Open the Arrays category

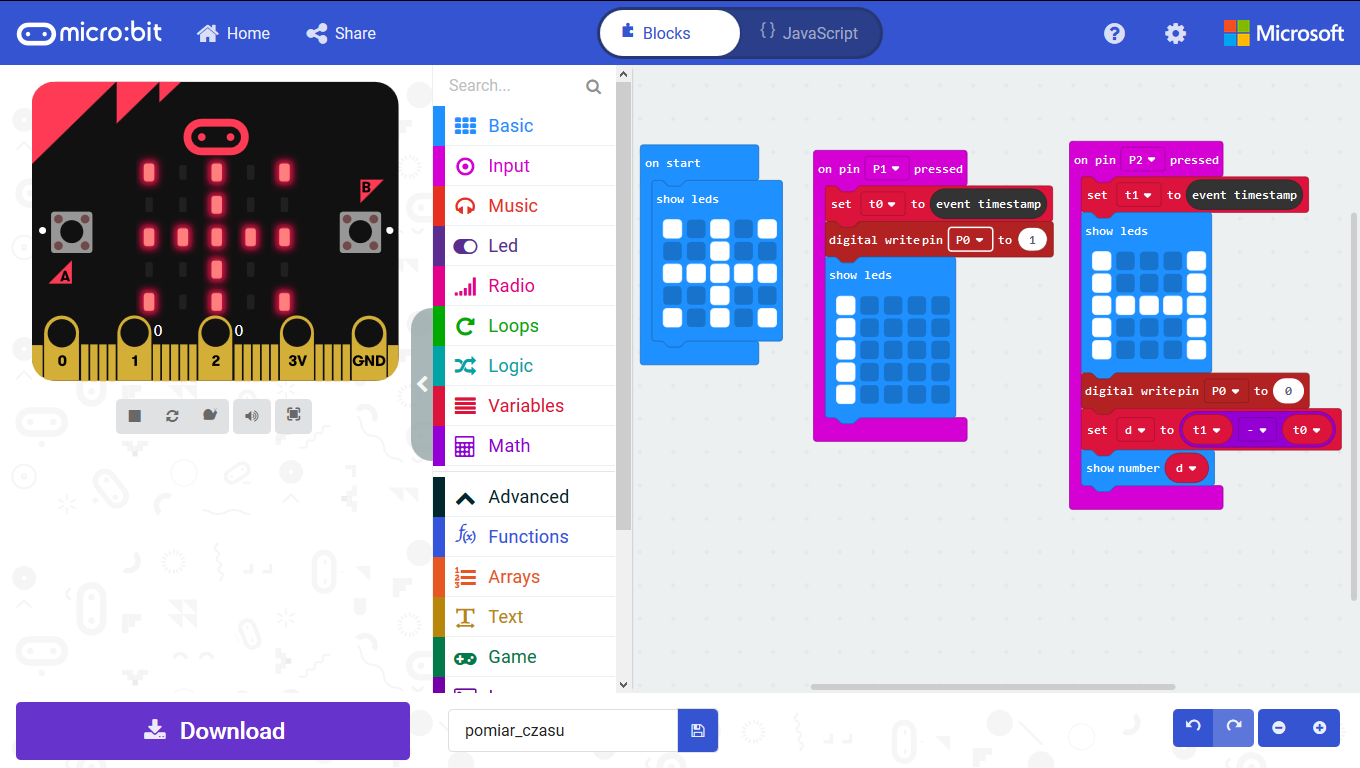click(x=525, y=577)
